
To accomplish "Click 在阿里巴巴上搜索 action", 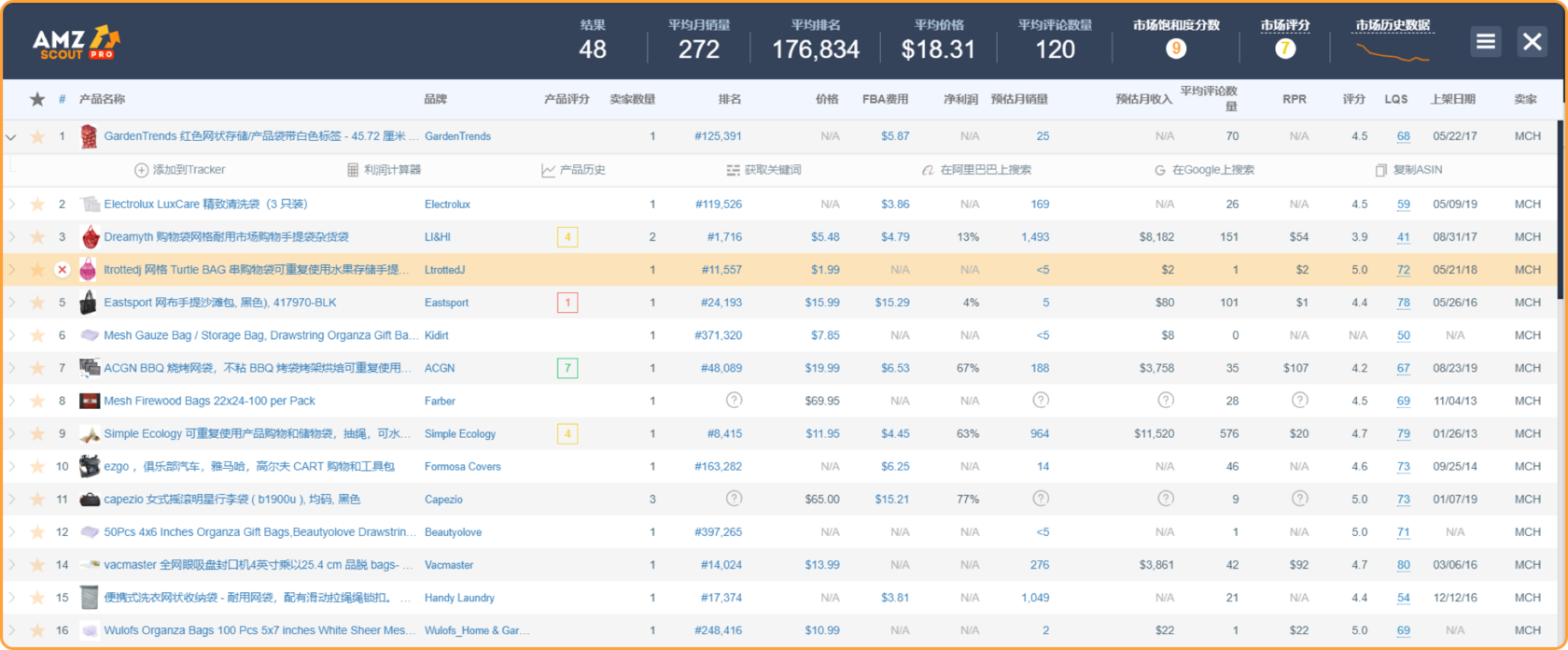I will click(976, 170).
